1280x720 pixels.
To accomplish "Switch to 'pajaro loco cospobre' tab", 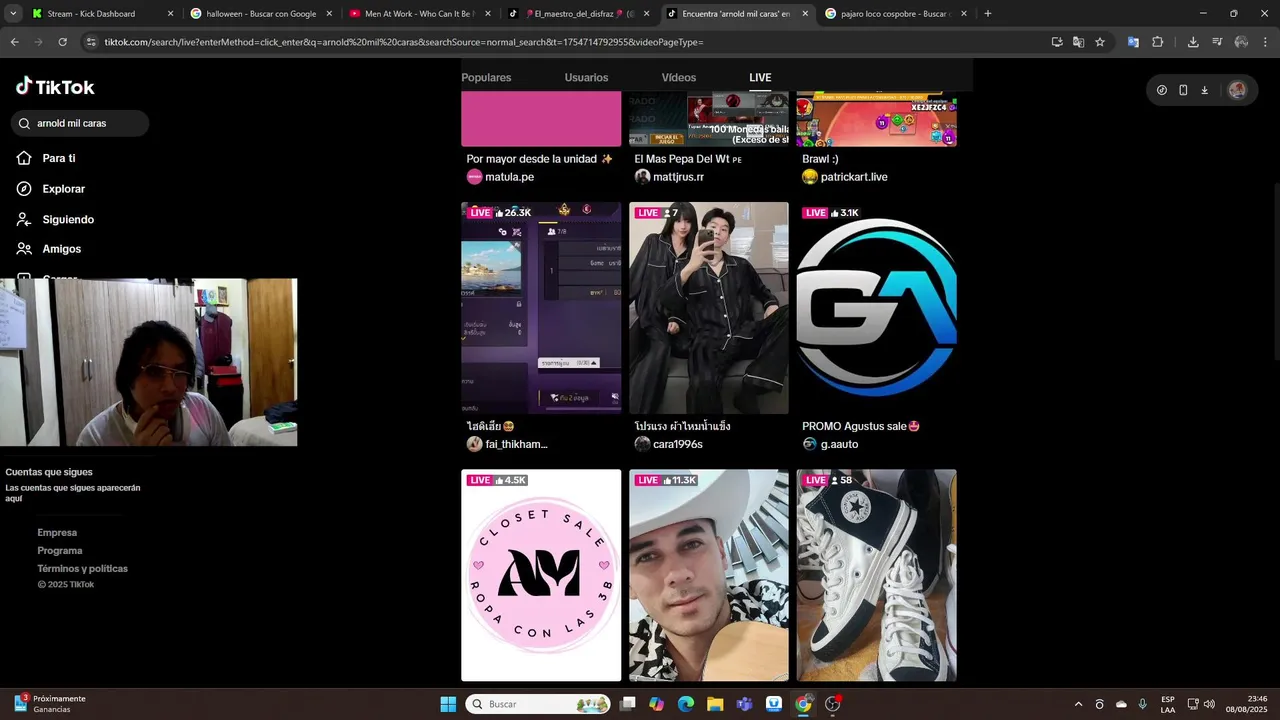I will (895, 14).
